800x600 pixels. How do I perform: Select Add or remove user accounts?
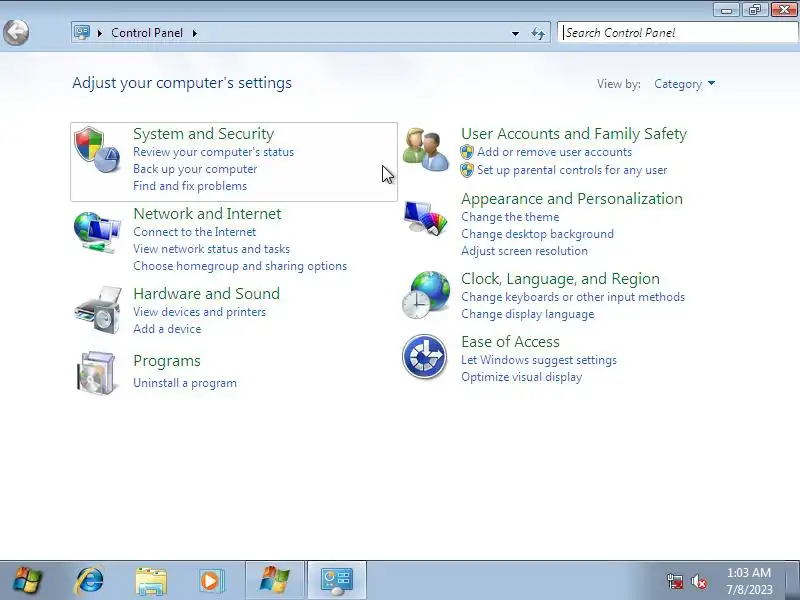click(554, 152)
